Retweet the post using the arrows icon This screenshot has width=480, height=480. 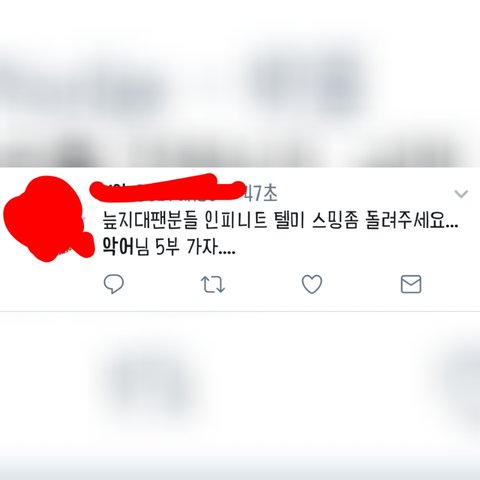pos(213,284)
